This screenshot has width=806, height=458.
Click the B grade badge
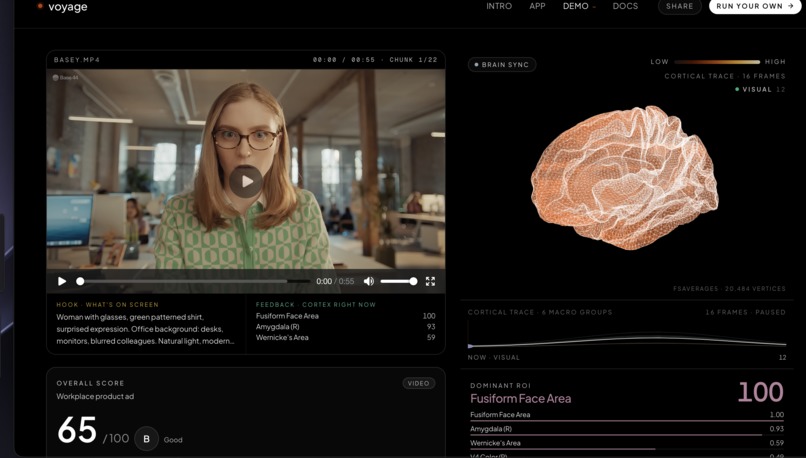(146, 439)
